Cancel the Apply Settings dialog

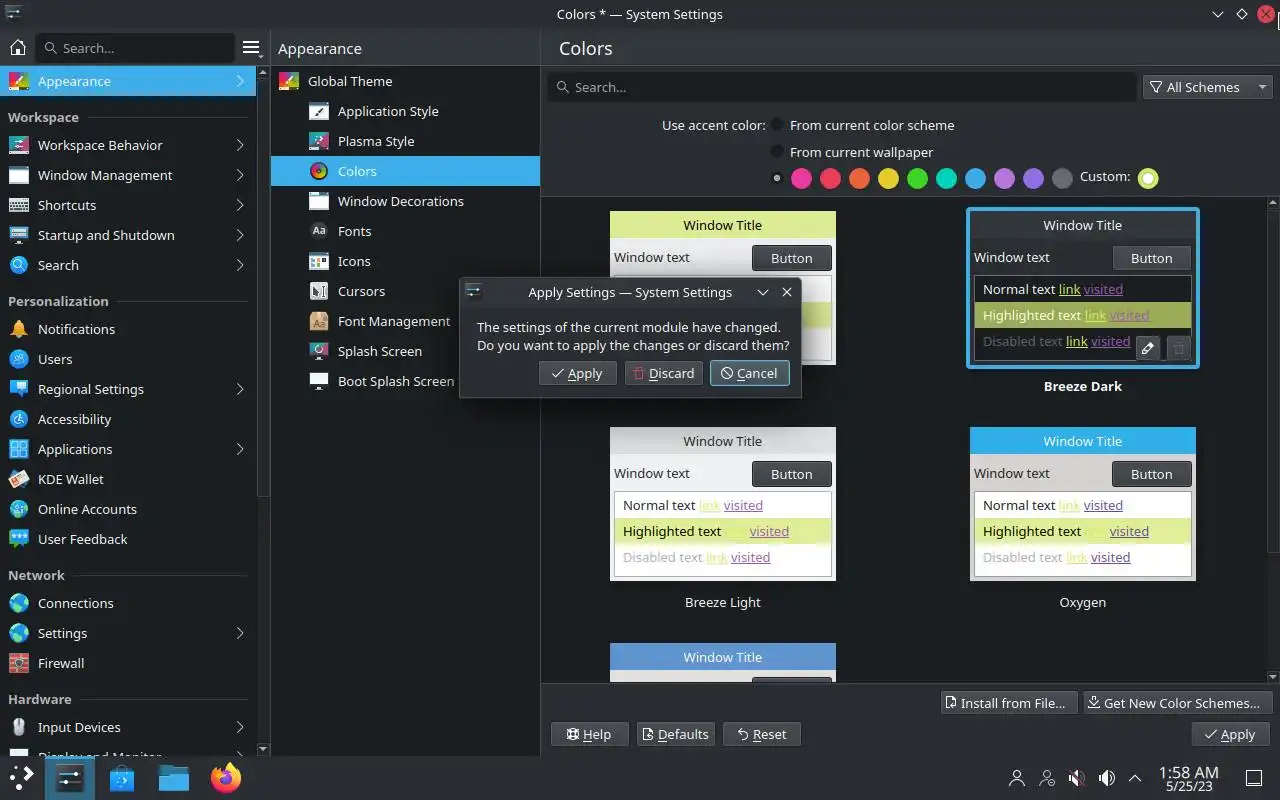749,373
